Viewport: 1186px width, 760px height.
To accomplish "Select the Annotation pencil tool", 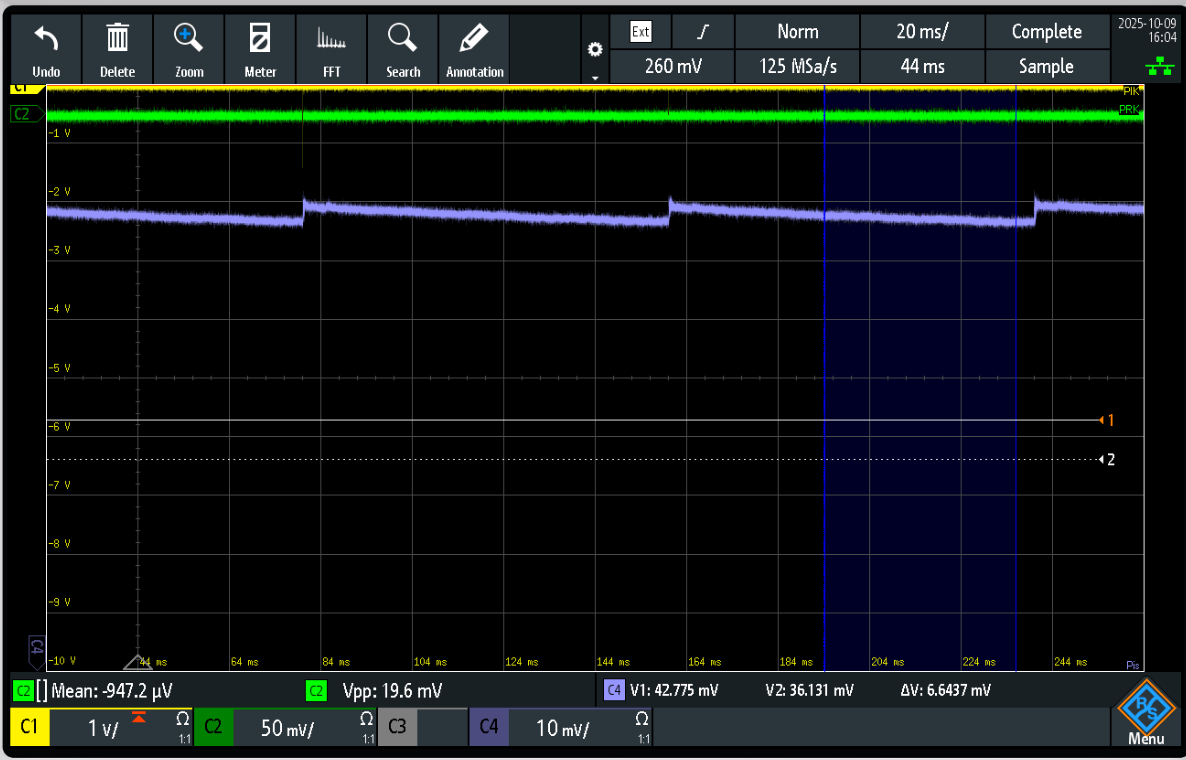I will coord(475,40).
